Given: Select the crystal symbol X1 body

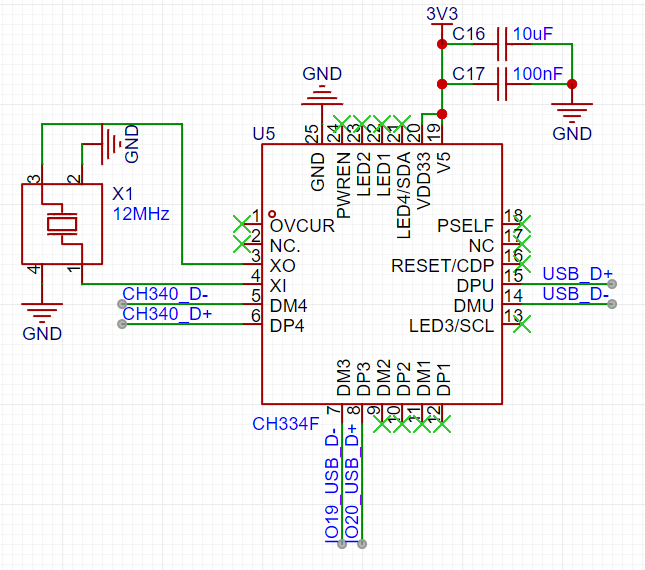Looking at the screenshot, I should 62,224.
